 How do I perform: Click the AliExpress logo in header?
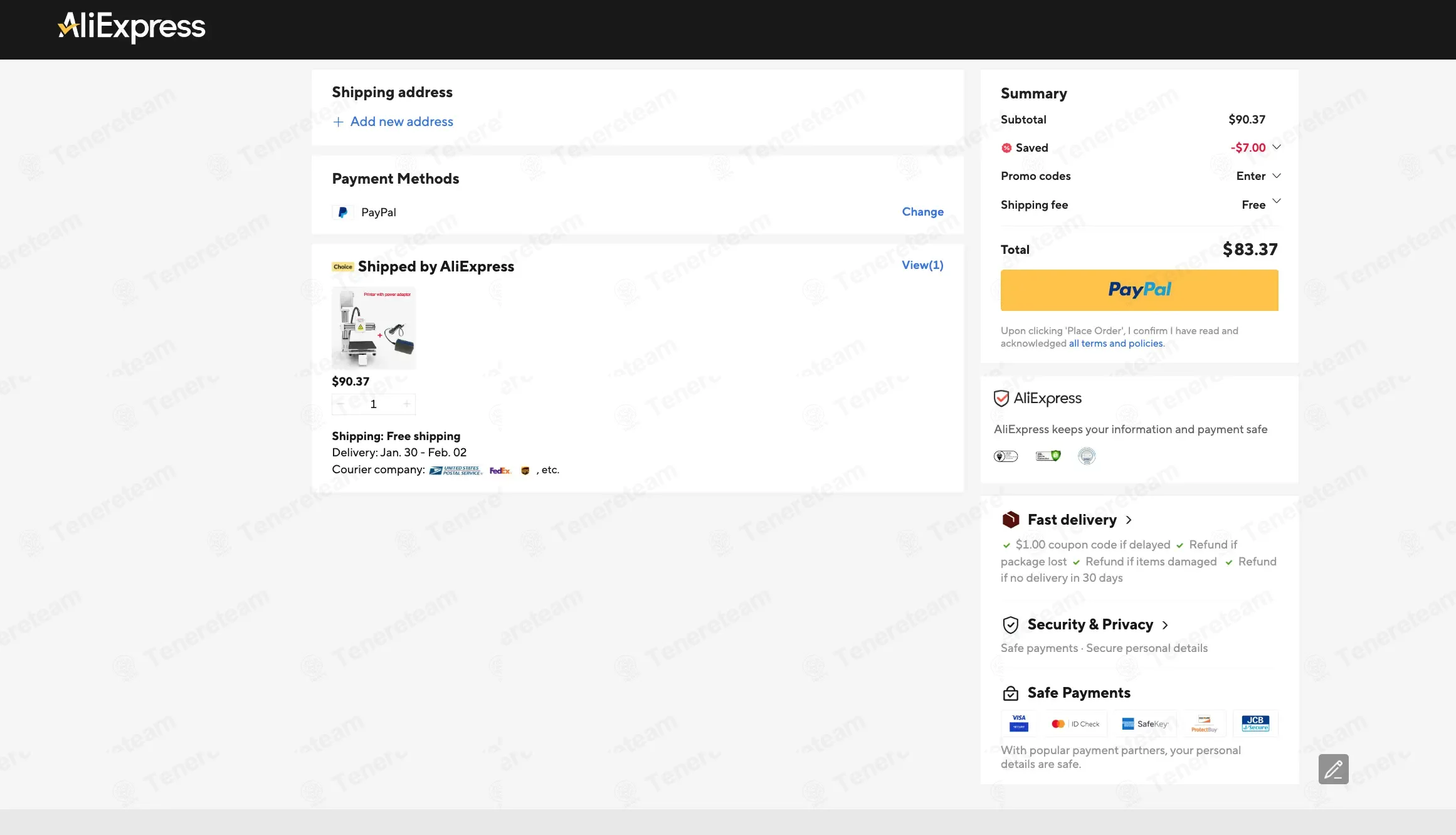(x=132, y=27)
